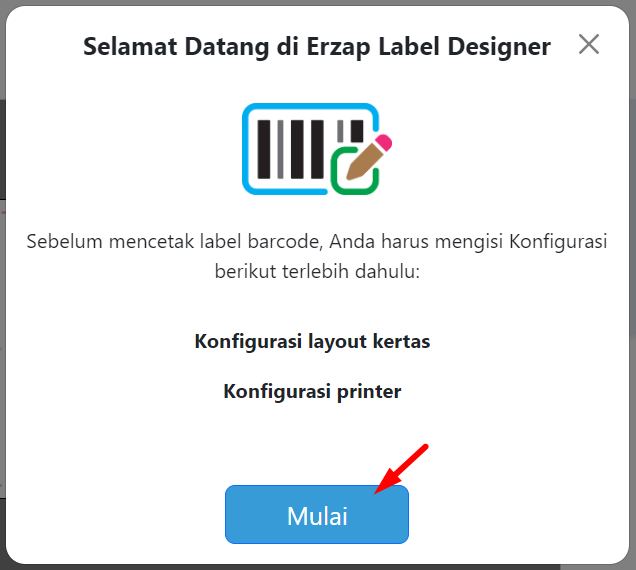Click the gray strip above the dialog
Viewport: 636px width, 570px height.
click(318, 2)
